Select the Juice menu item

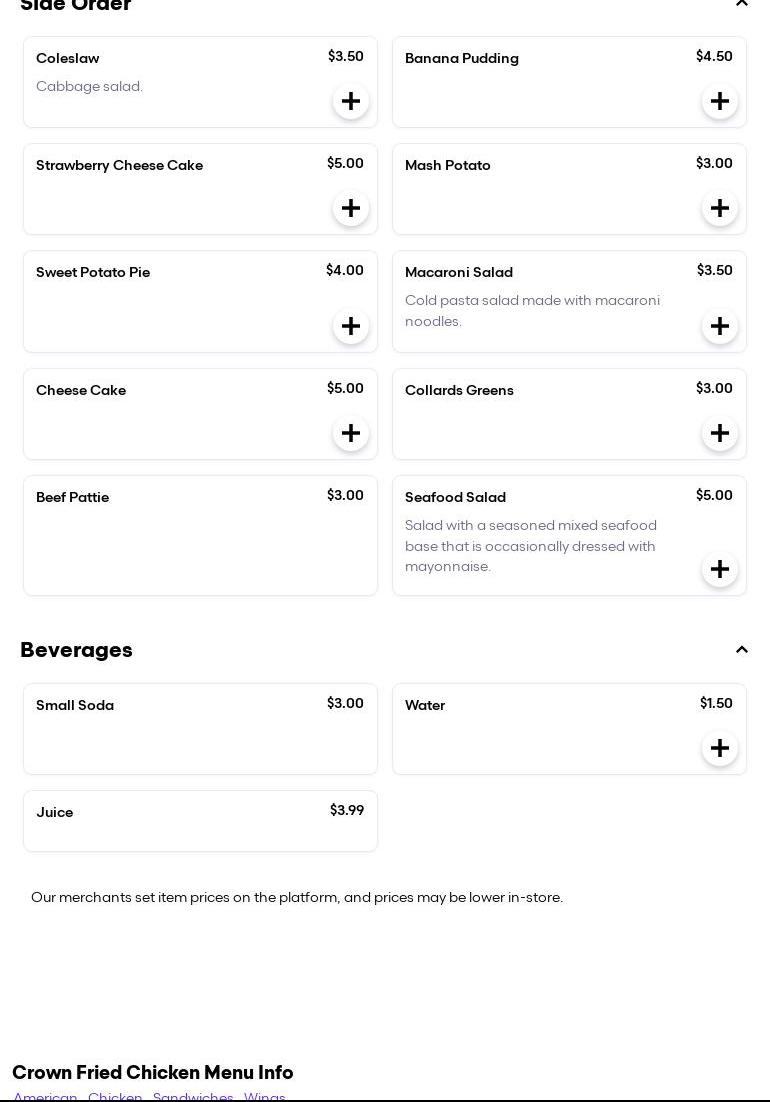click(x=200, y=820)
